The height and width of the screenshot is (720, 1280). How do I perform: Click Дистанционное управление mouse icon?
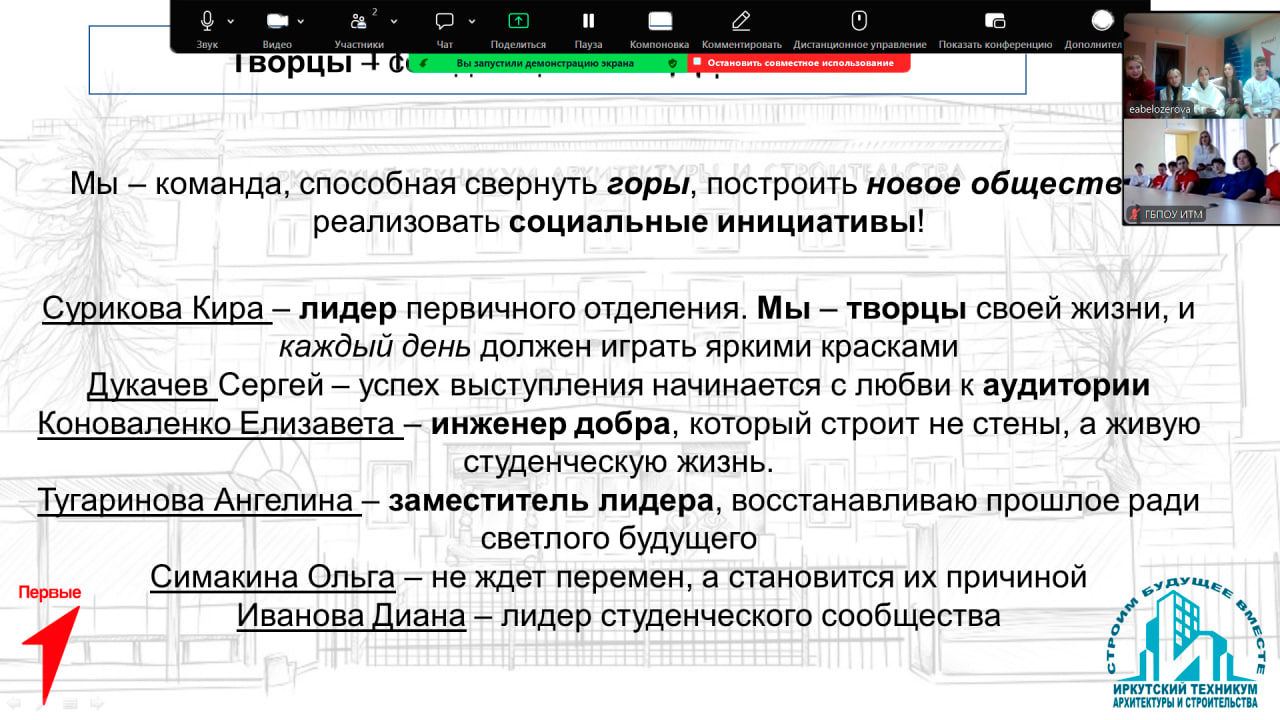(859, 21)
